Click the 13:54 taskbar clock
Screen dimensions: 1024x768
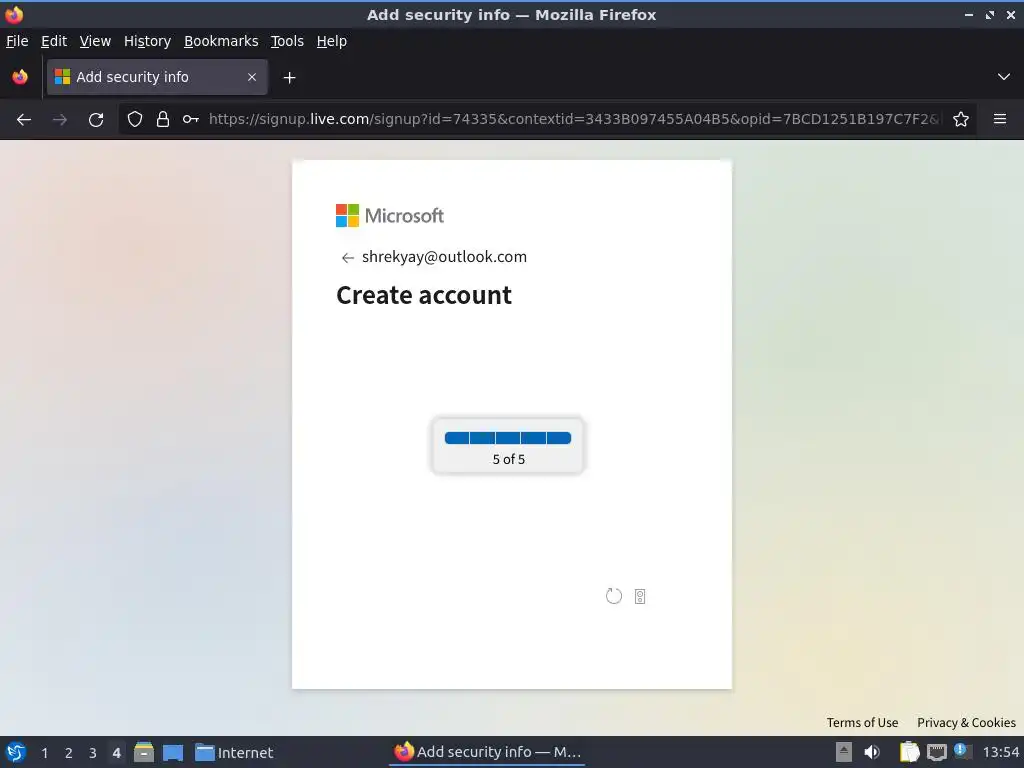tap(1000, 752)
